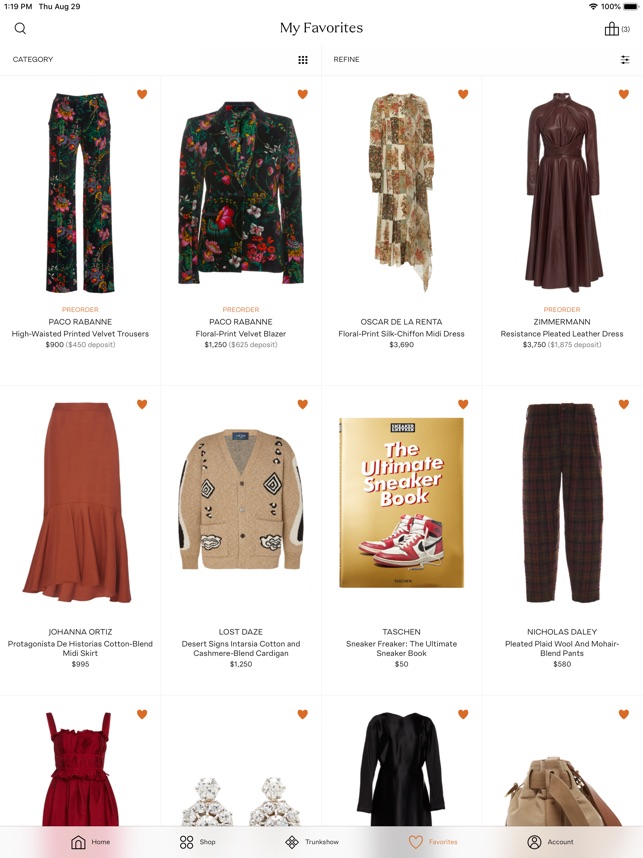View the Johanna Ortiz rust midi skirt image
The width and height of the screenshot is (643, 858).
pos(78,502)
